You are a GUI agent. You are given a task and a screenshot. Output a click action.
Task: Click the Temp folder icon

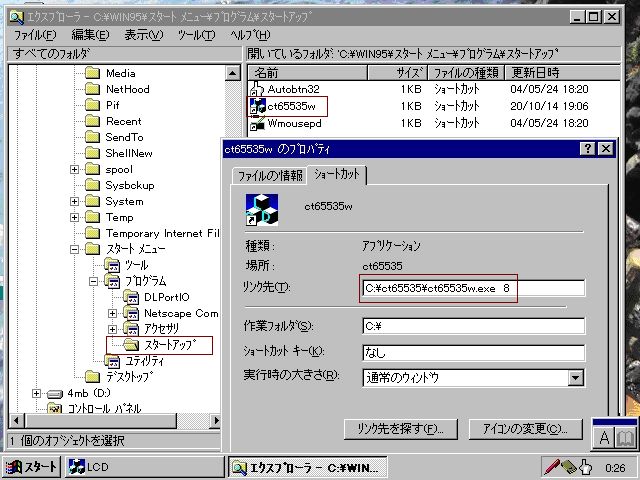click(x=92, y=217)
